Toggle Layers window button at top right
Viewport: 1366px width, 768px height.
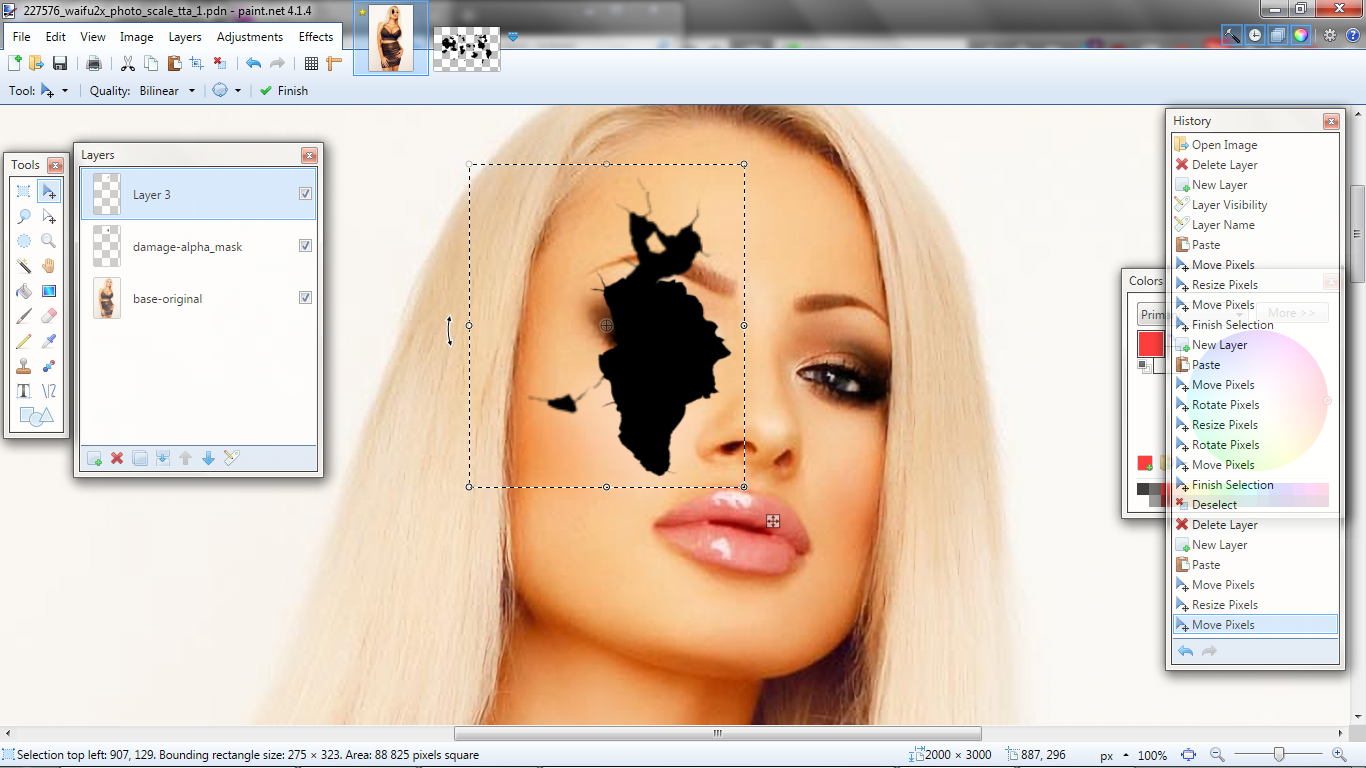(x=1278, y=35)
